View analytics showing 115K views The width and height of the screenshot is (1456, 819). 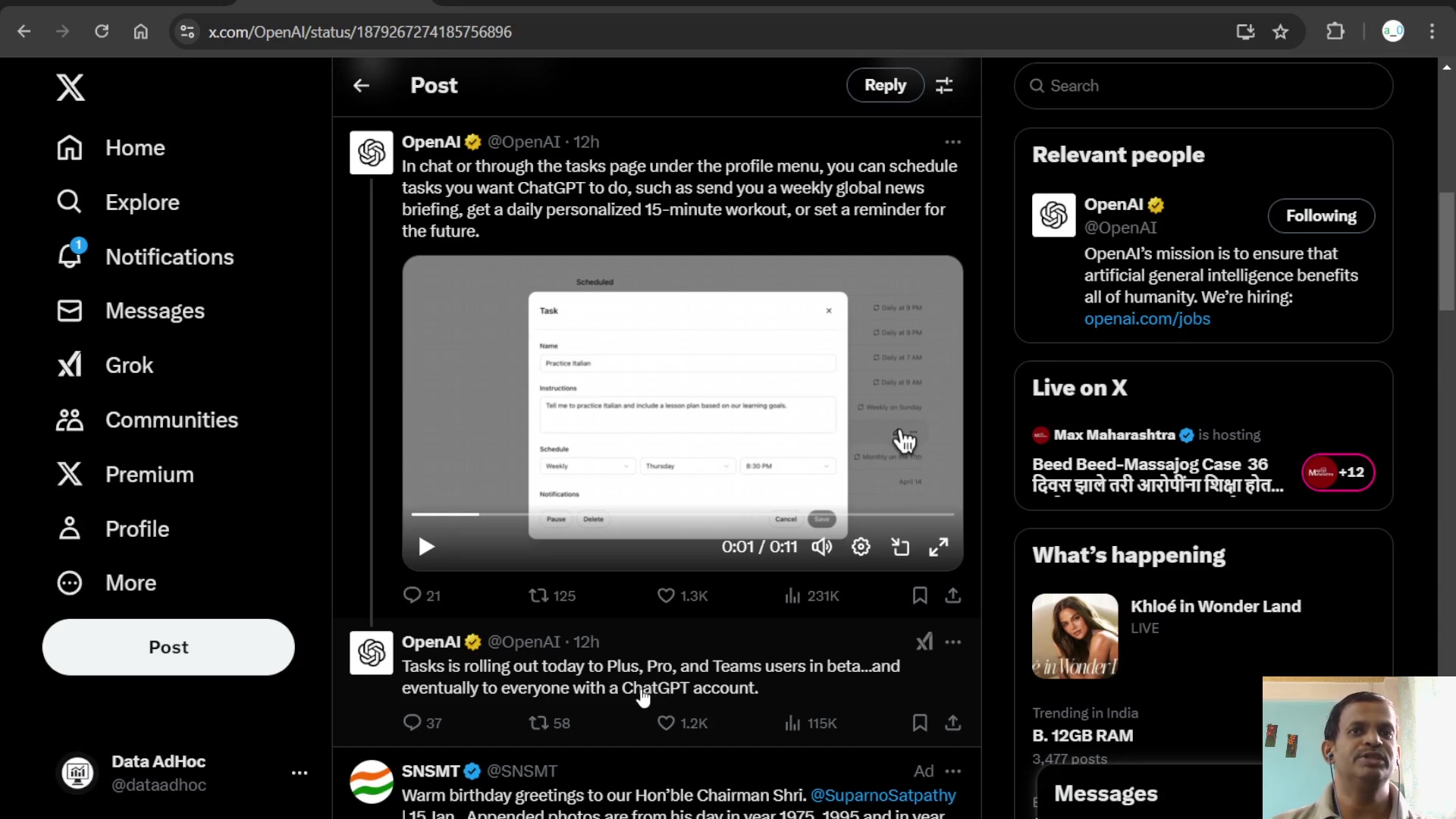point(811,723)
